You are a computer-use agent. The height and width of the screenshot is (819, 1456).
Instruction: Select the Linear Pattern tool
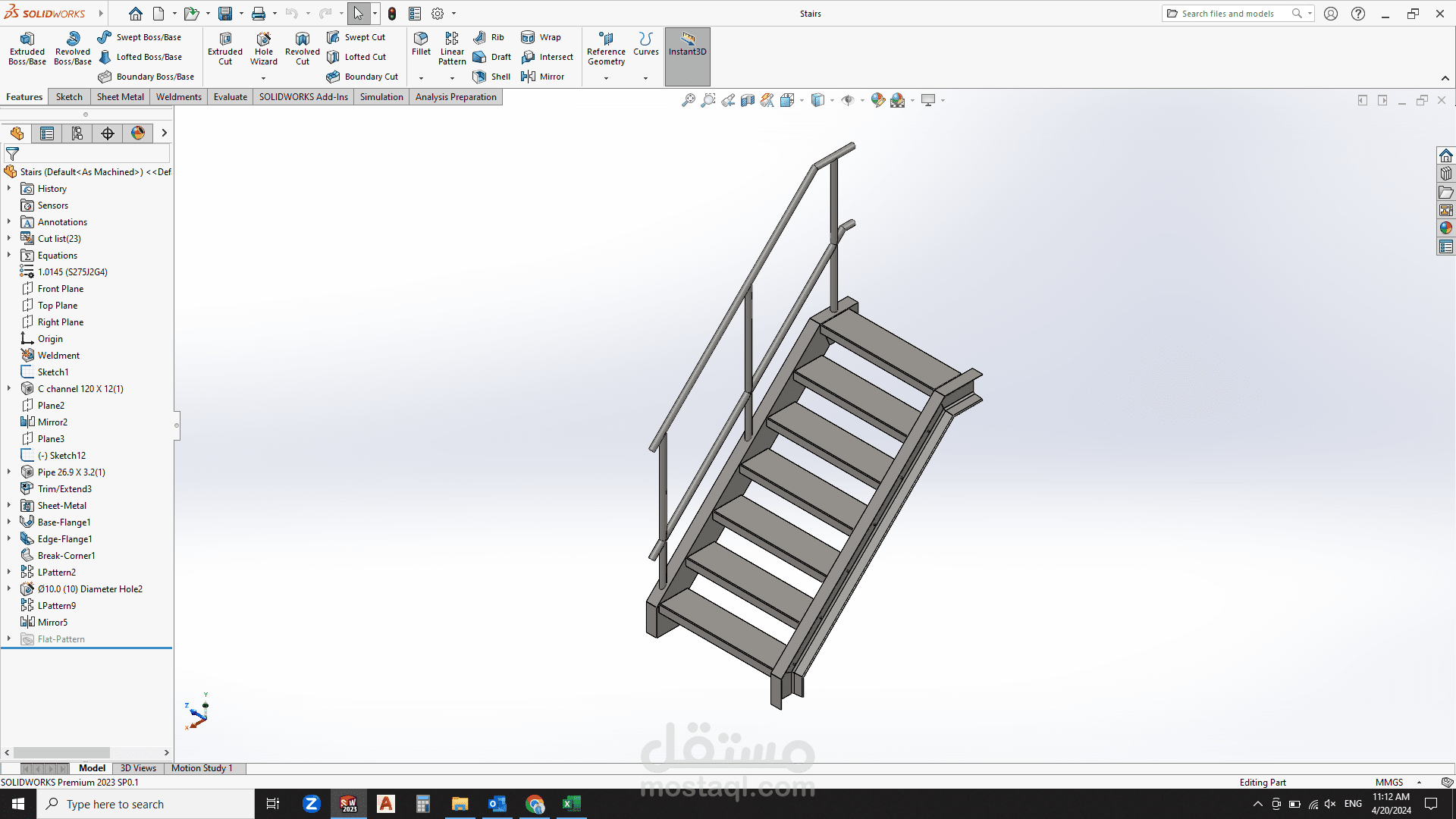[x=452, y=49]
